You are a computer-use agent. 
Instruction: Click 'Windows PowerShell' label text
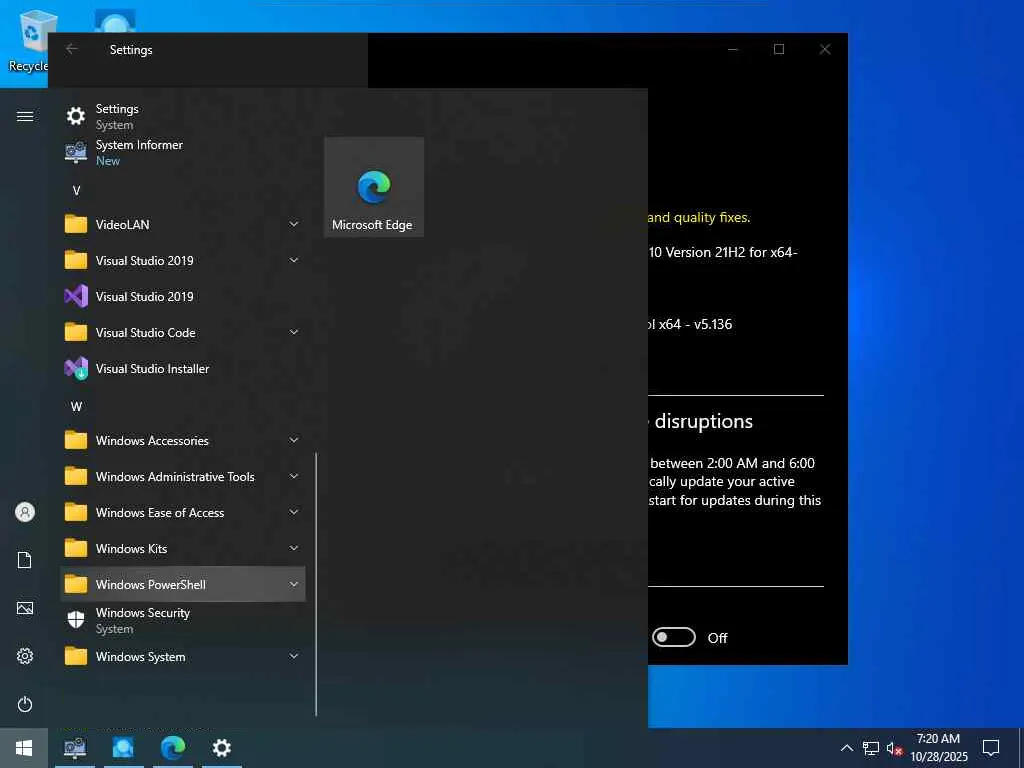tap(151, 584)
